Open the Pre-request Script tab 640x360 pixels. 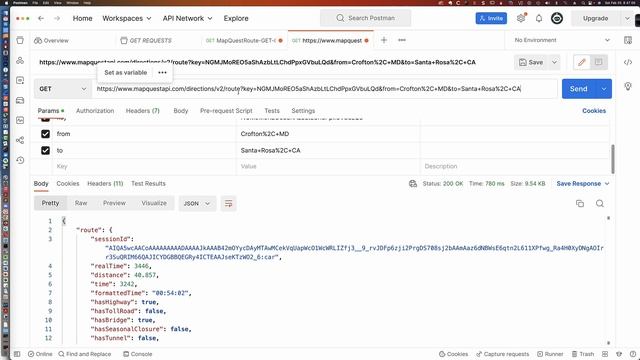226,111
